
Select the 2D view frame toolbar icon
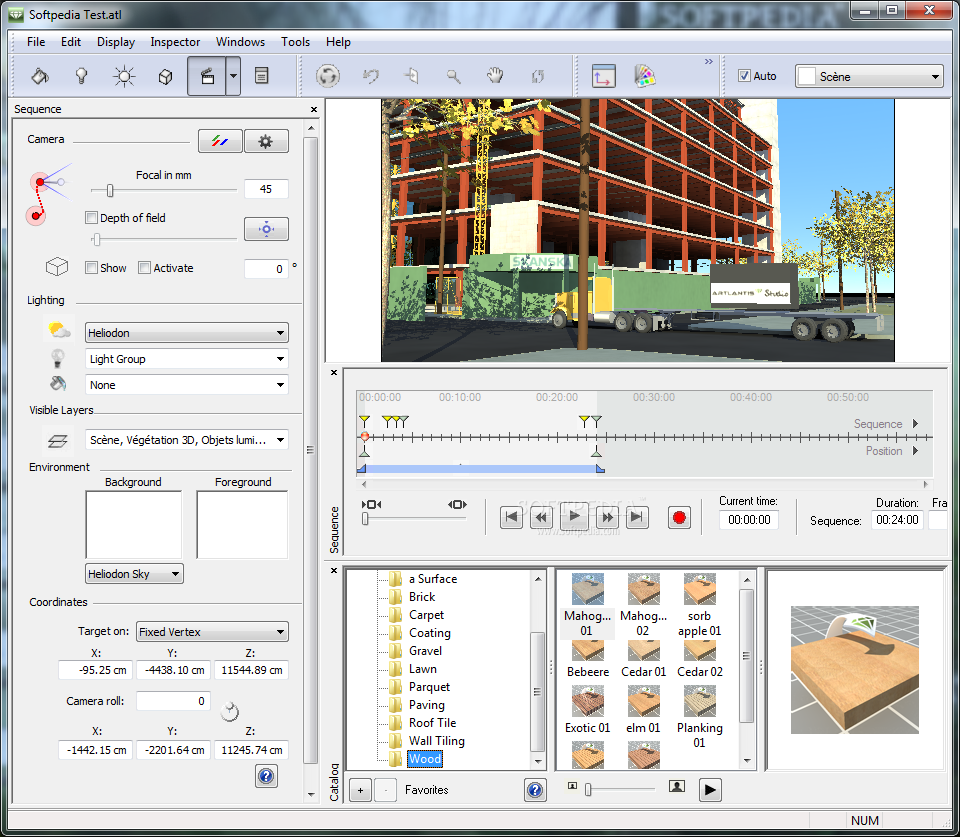tap(603, 75)
